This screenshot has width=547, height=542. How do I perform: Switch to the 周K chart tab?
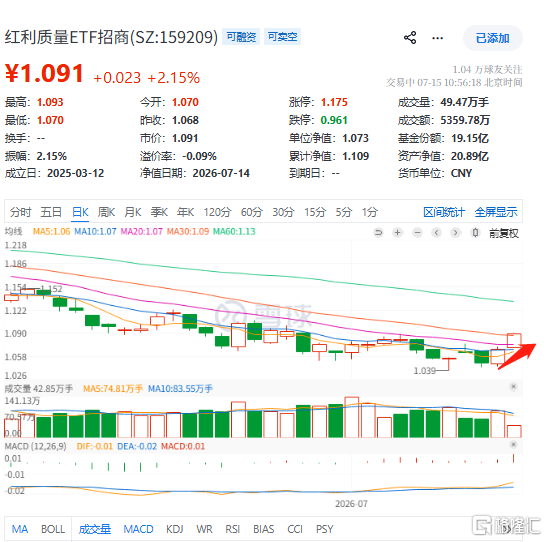[x=106, y=212]
